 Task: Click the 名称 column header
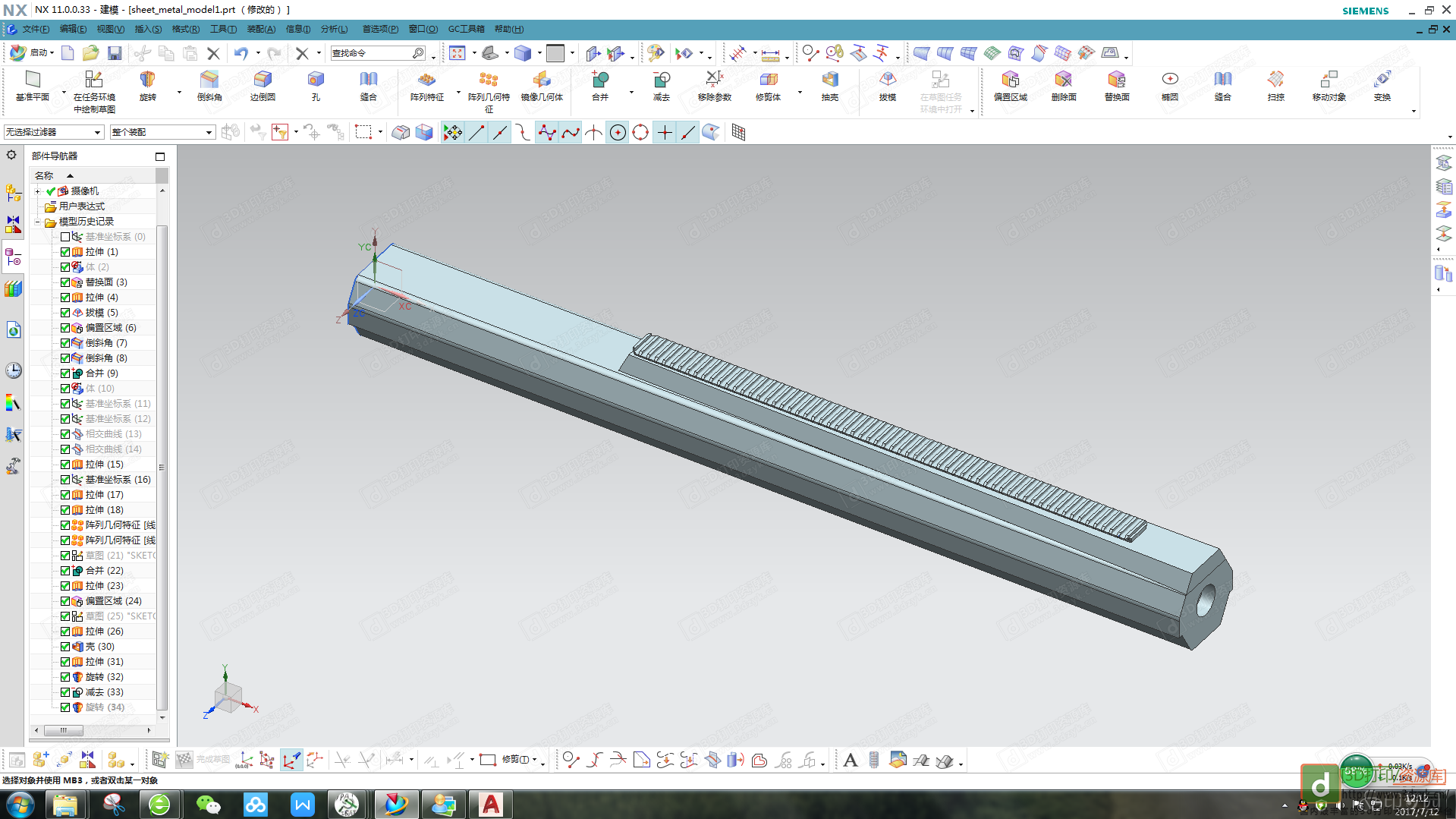tap(44, 175)
